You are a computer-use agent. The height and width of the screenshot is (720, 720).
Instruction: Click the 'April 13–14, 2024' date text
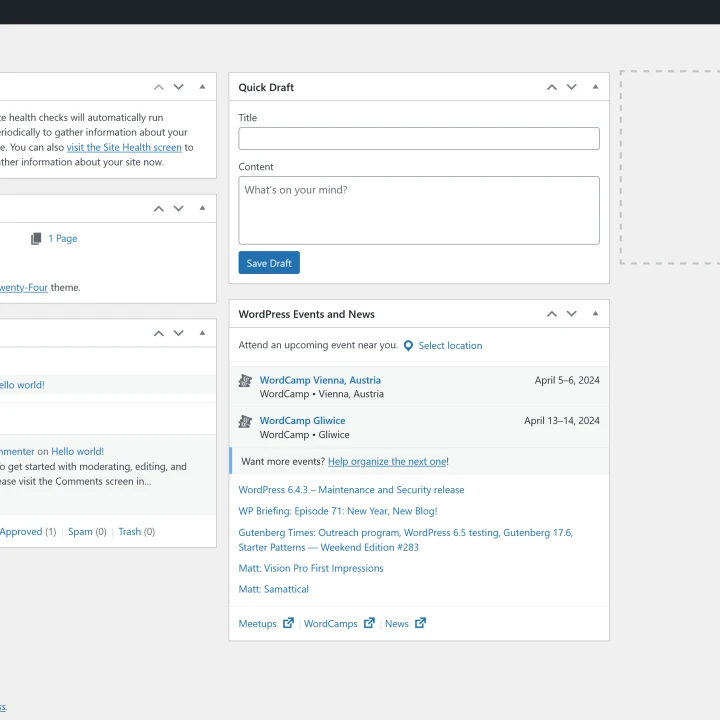point(562,421)
